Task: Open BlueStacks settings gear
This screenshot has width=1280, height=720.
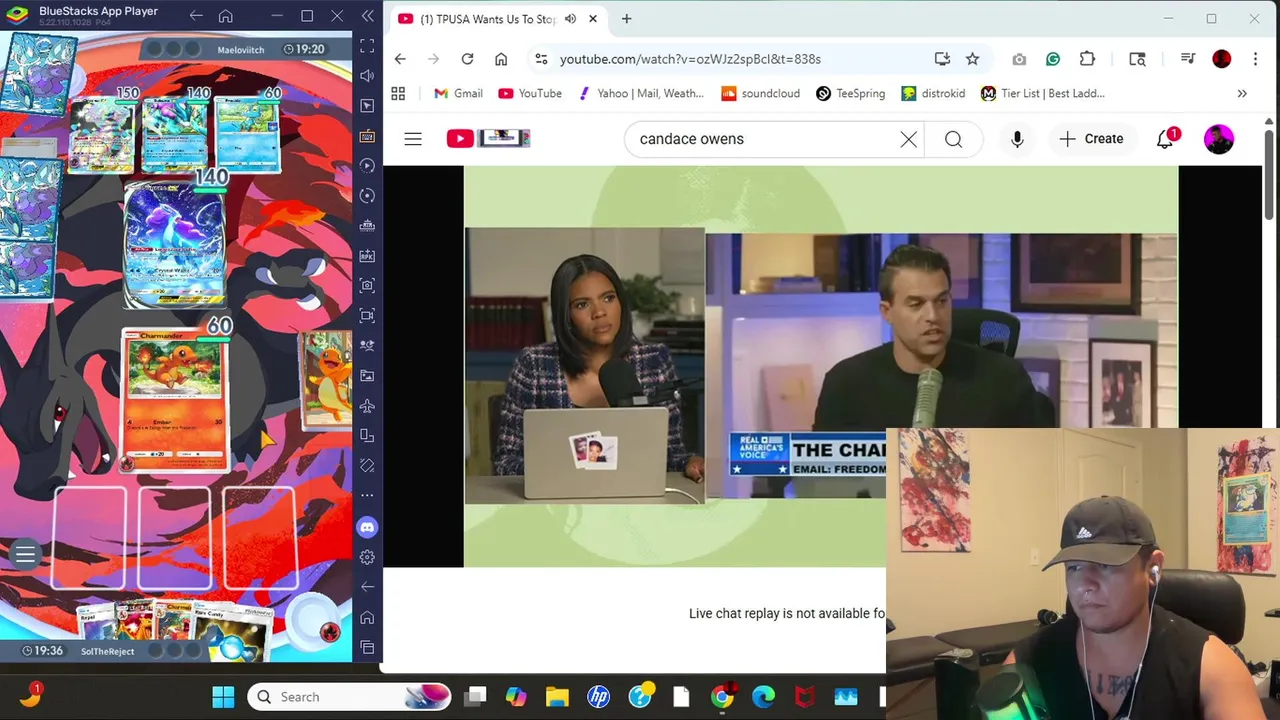Action: point(367,557)
